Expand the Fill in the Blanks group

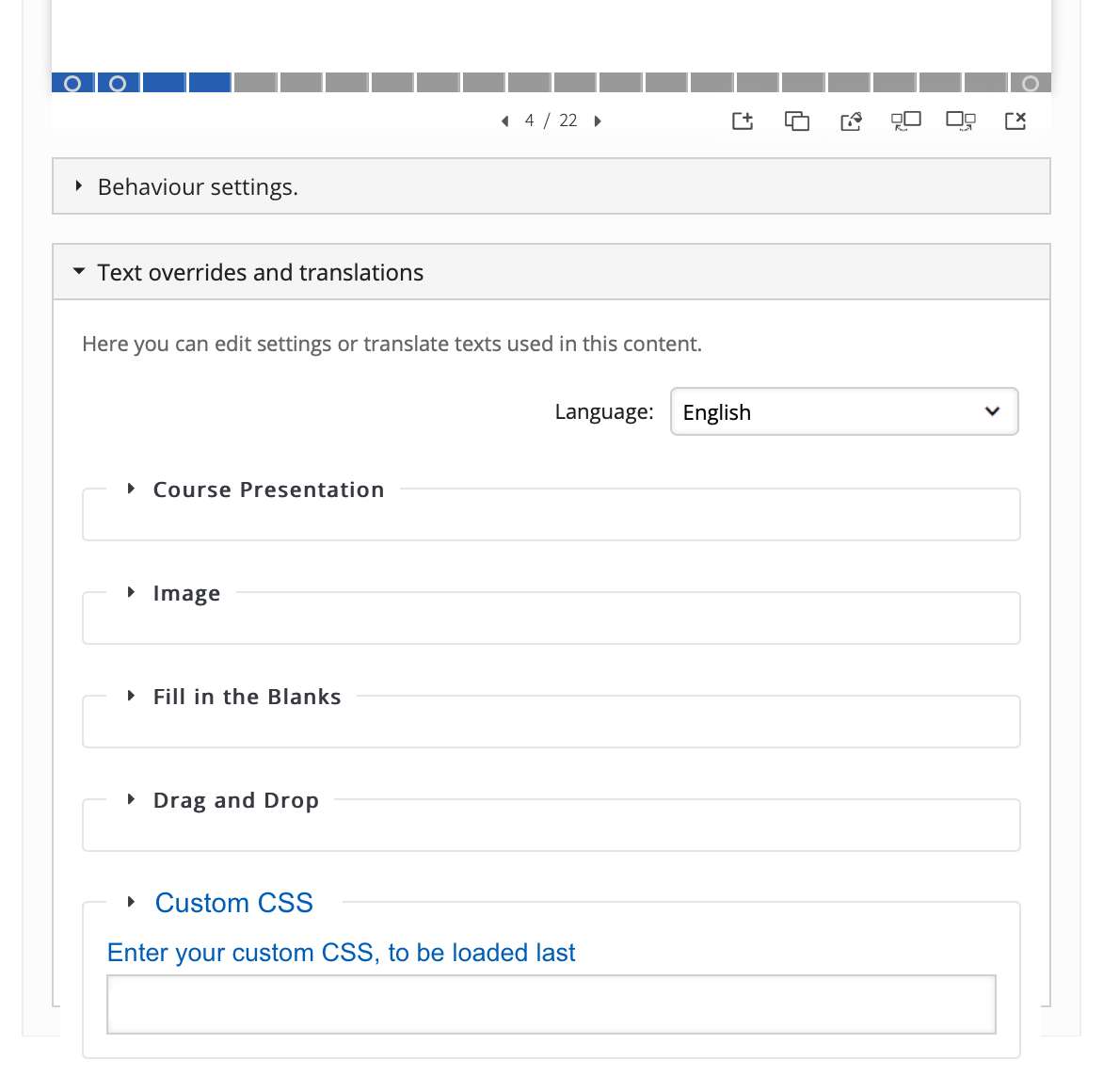(247, 697)
